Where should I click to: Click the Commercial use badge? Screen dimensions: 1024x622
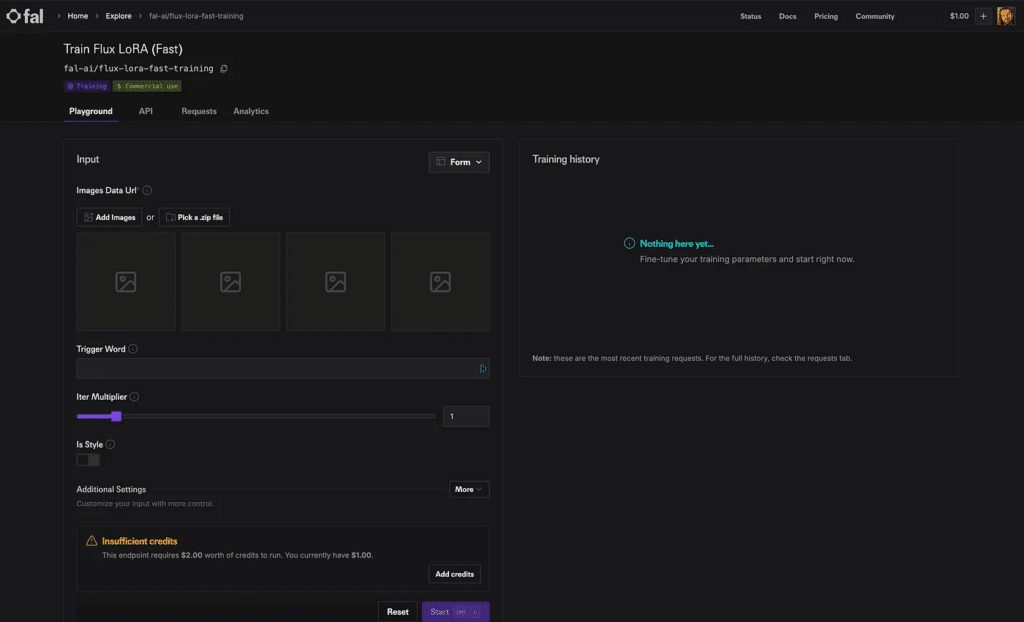(147, 86)
